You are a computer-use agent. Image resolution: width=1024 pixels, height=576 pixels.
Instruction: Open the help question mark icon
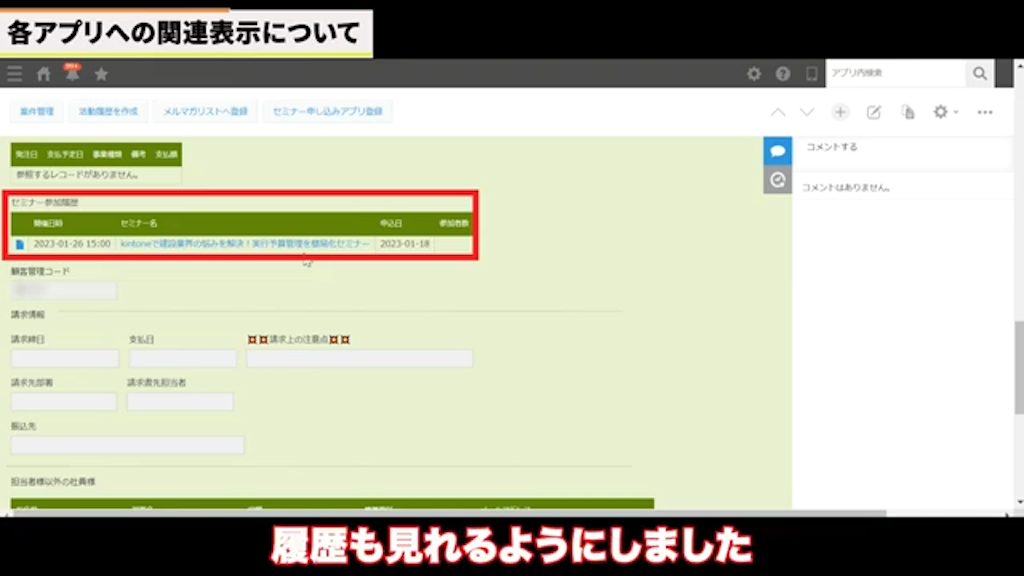click(783, 74)
